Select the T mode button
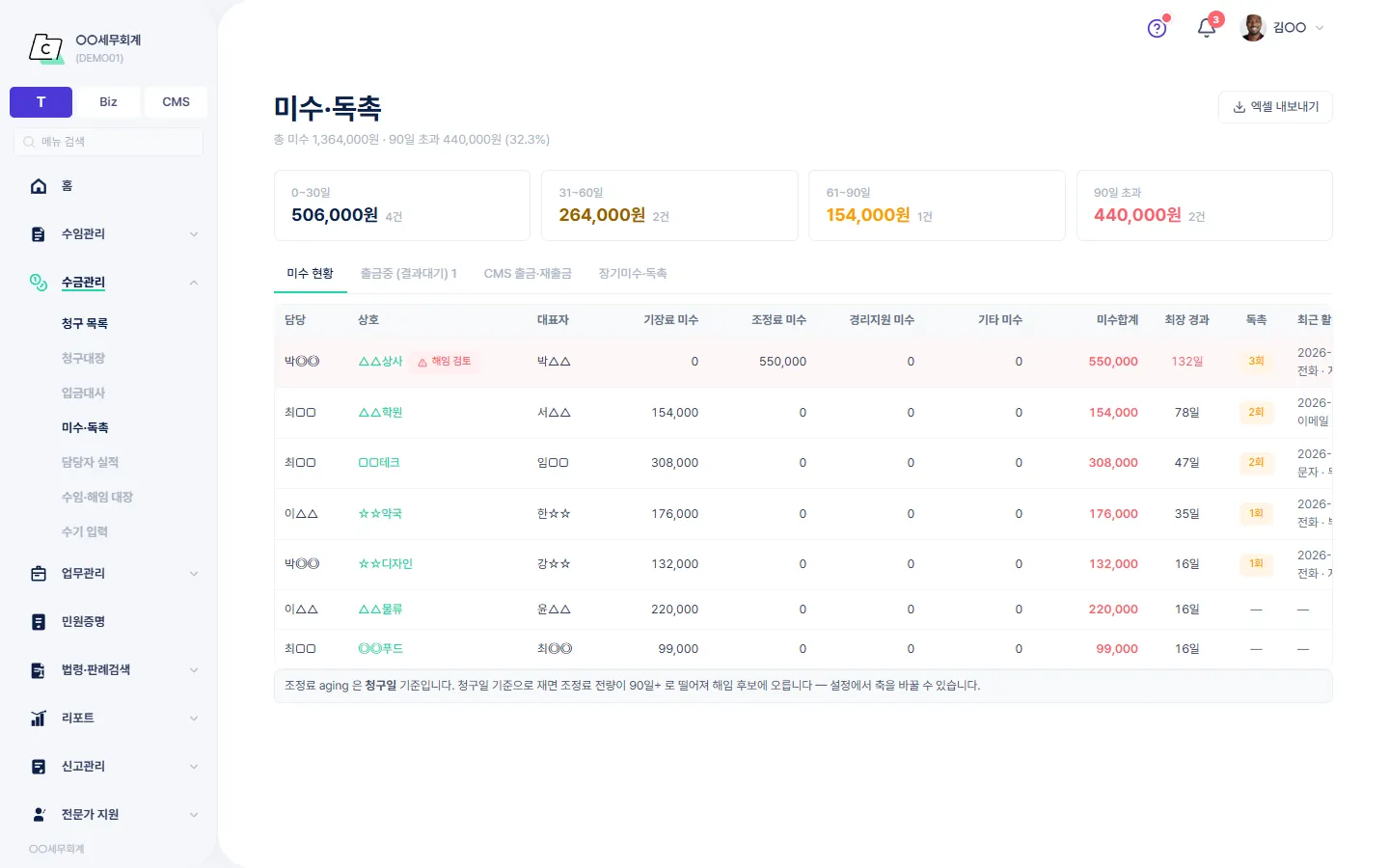 41,102
